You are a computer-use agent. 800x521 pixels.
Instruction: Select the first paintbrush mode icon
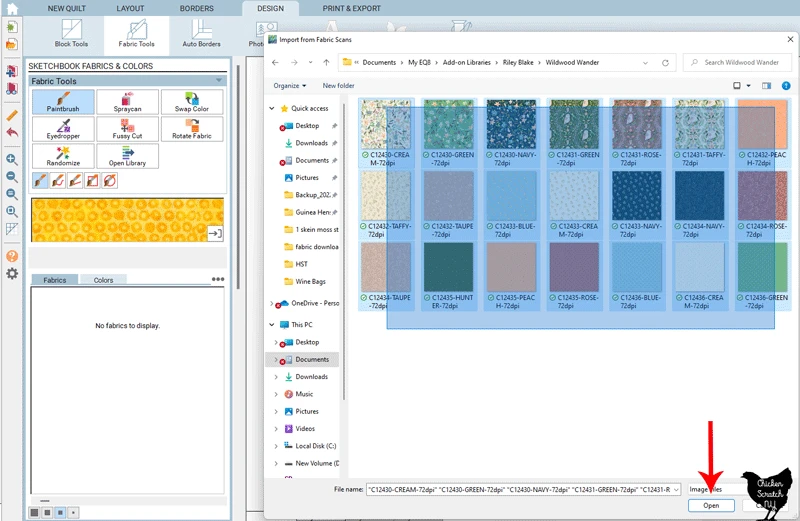pos(40,180)
